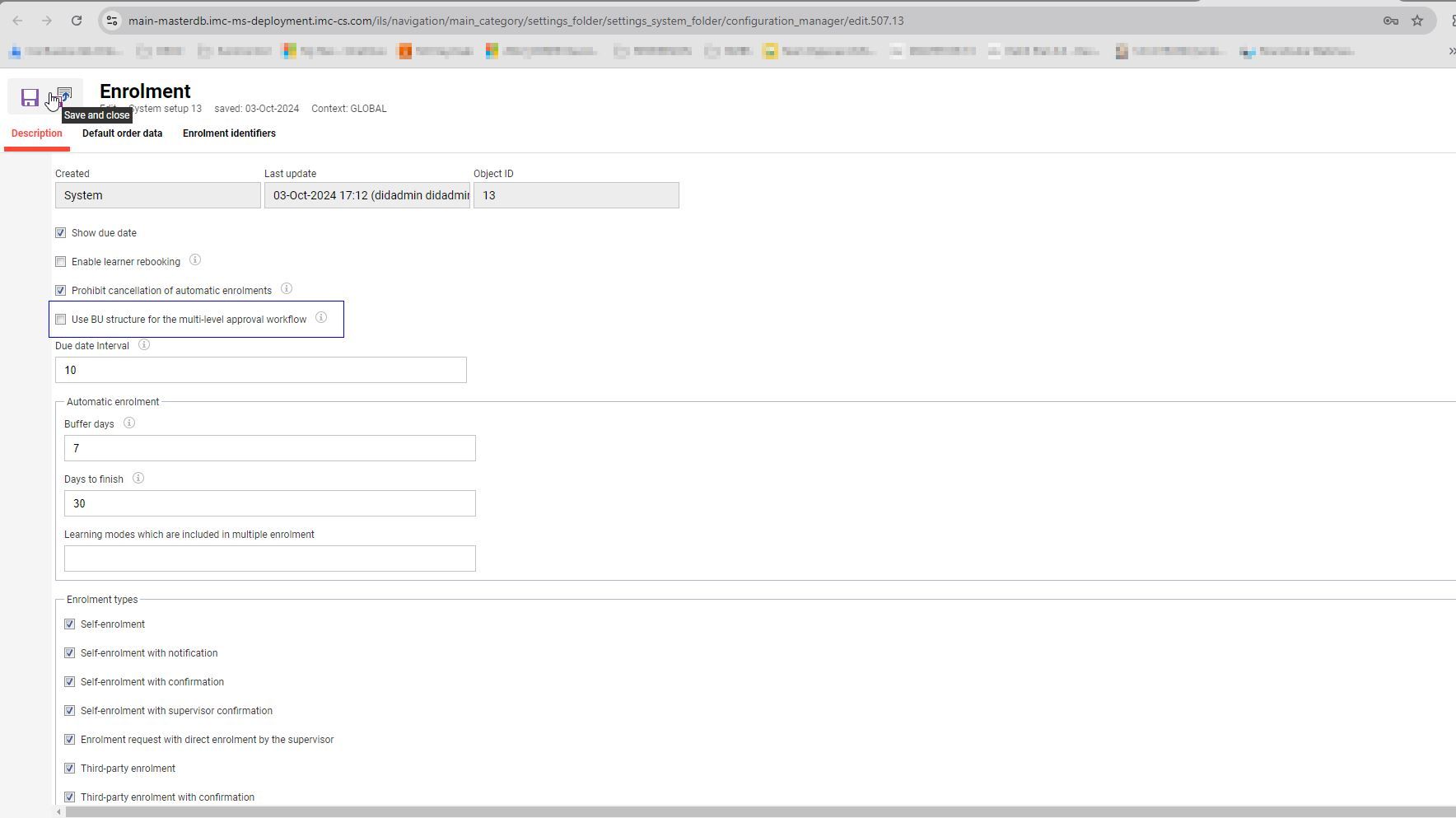The height and width of the screenshot is (818, 1456).
Task: Check Use BU structure for approval workflow
Action: coord(61,320)
